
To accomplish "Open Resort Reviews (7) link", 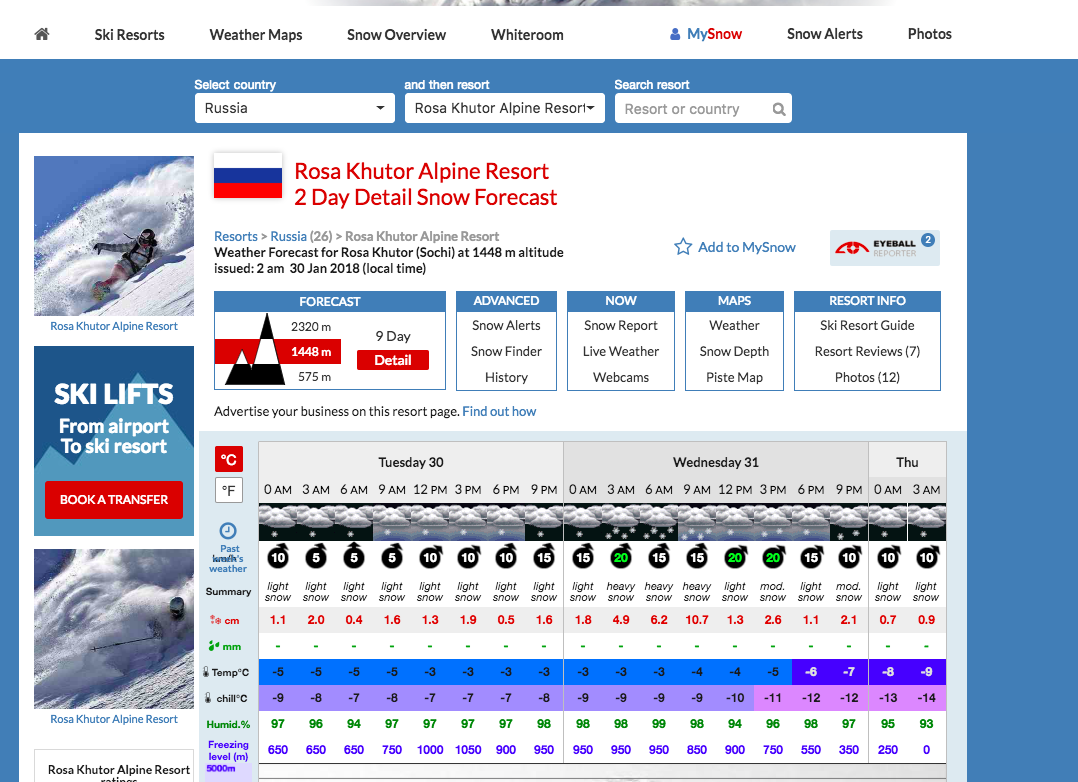I will [867, 351].
